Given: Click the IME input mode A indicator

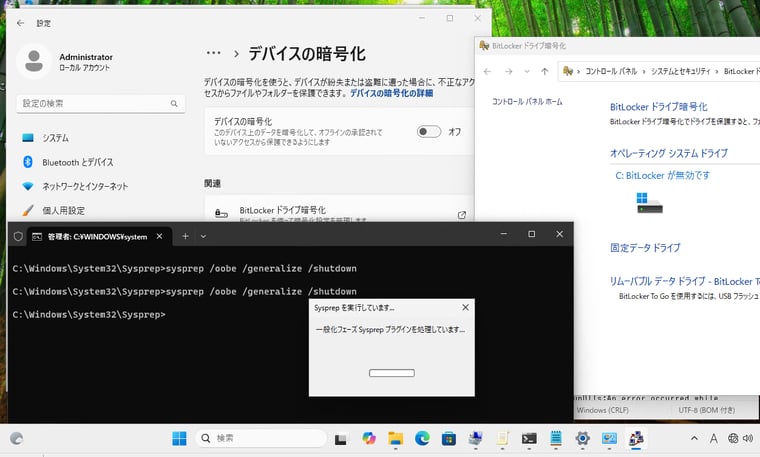Looking at the screenshot, I should pyautogui.click(x=713, y=439).
